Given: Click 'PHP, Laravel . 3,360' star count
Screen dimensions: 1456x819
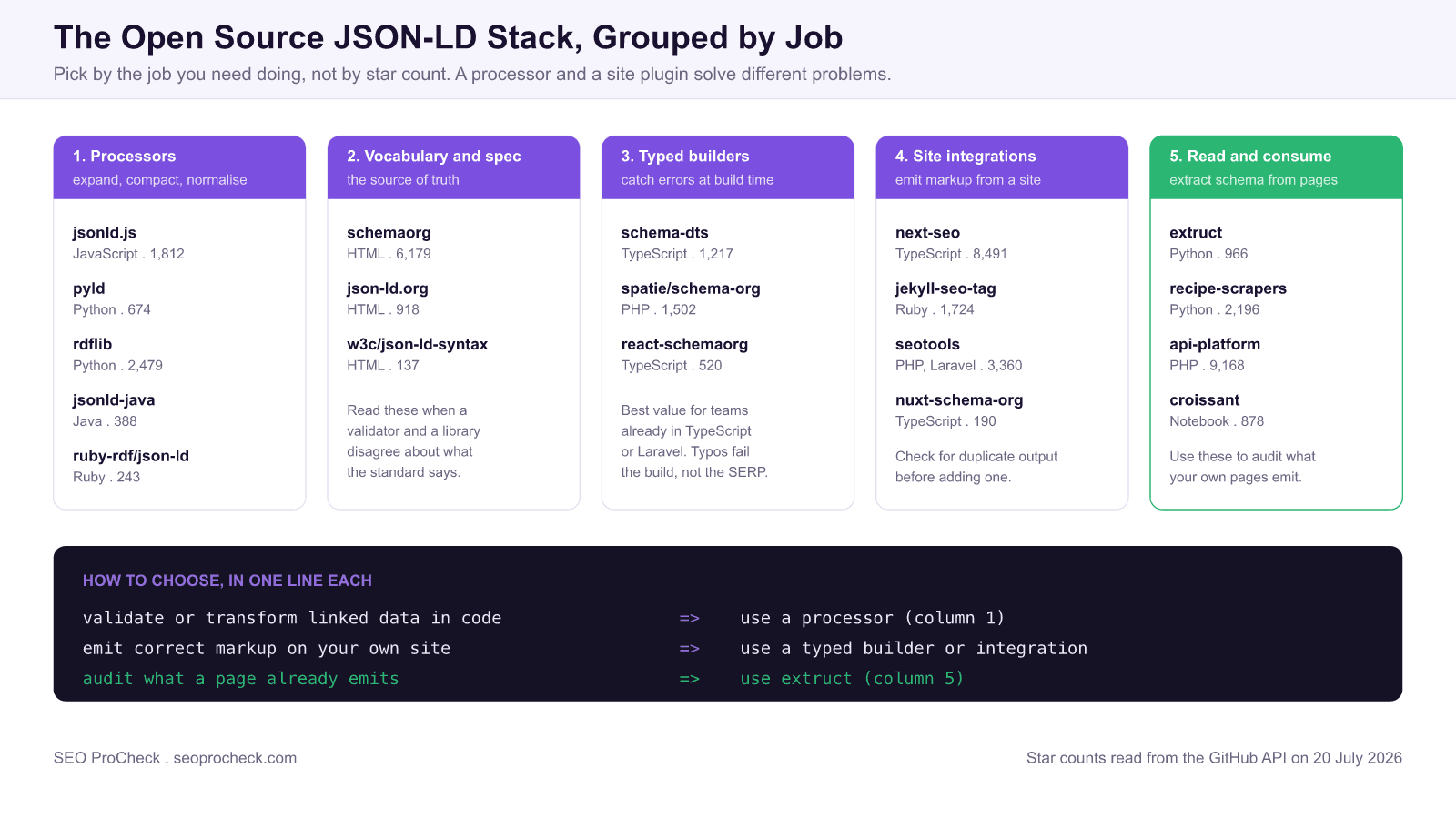Looking at the screenshot, I should click(x=959, y=366).
